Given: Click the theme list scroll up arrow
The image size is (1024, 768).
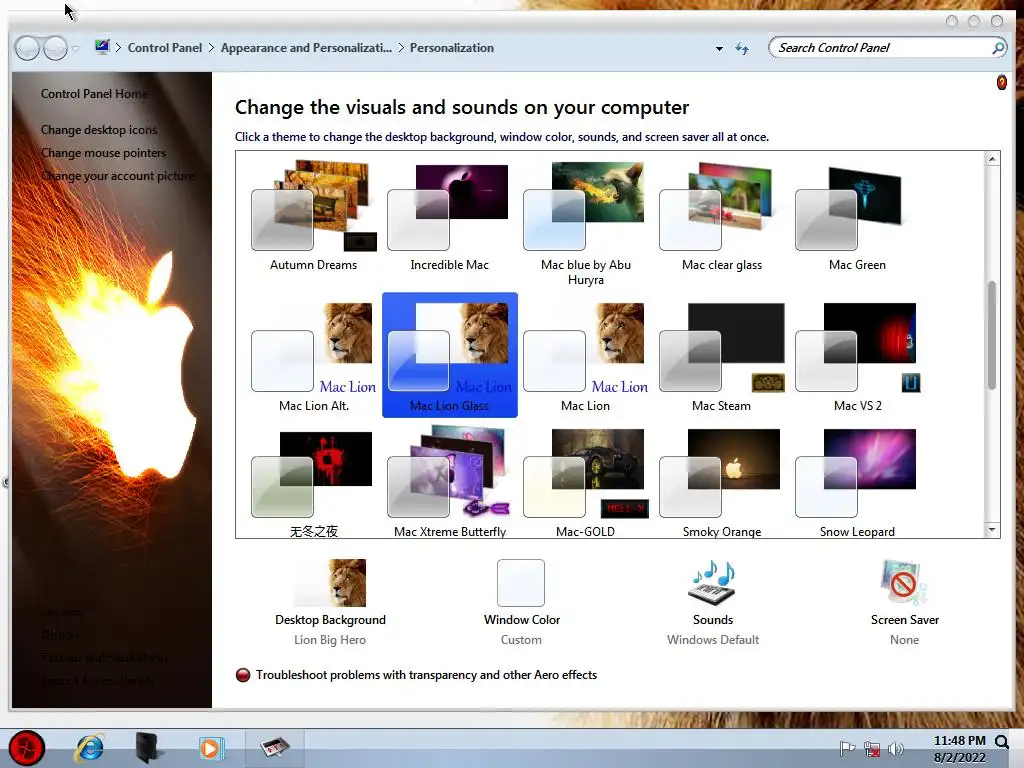Looking at the screenshot, I should pyautogui.click(x=992, y=159).
